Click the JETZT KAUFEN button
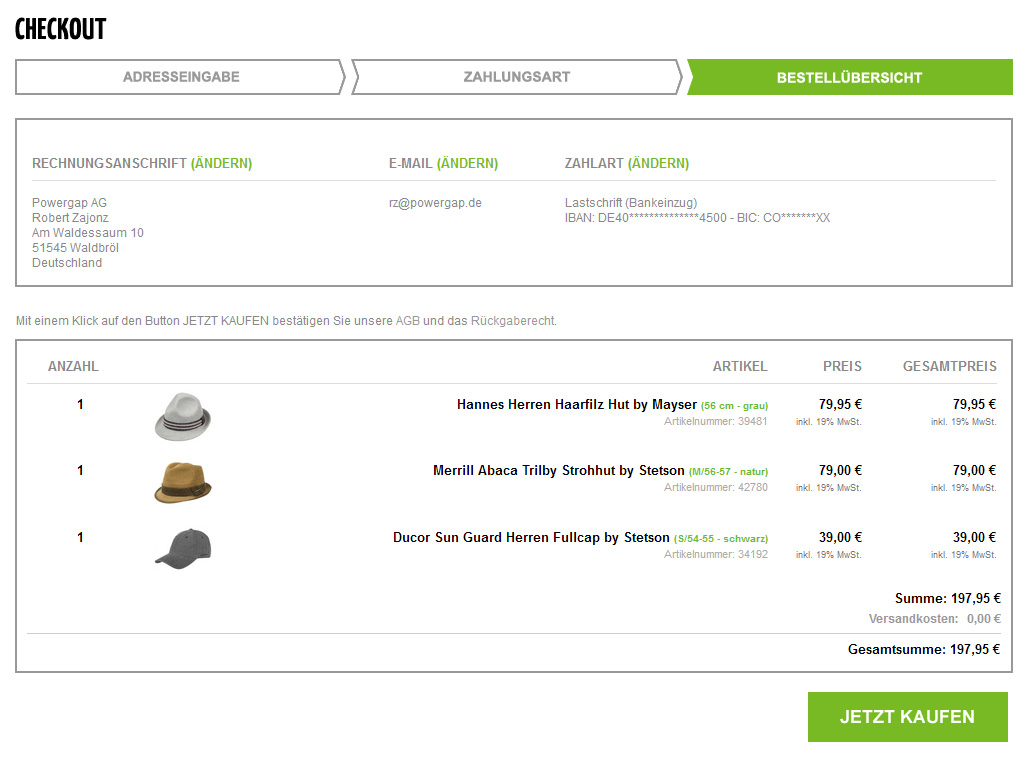1030x764 pixels. pos(907,717)
